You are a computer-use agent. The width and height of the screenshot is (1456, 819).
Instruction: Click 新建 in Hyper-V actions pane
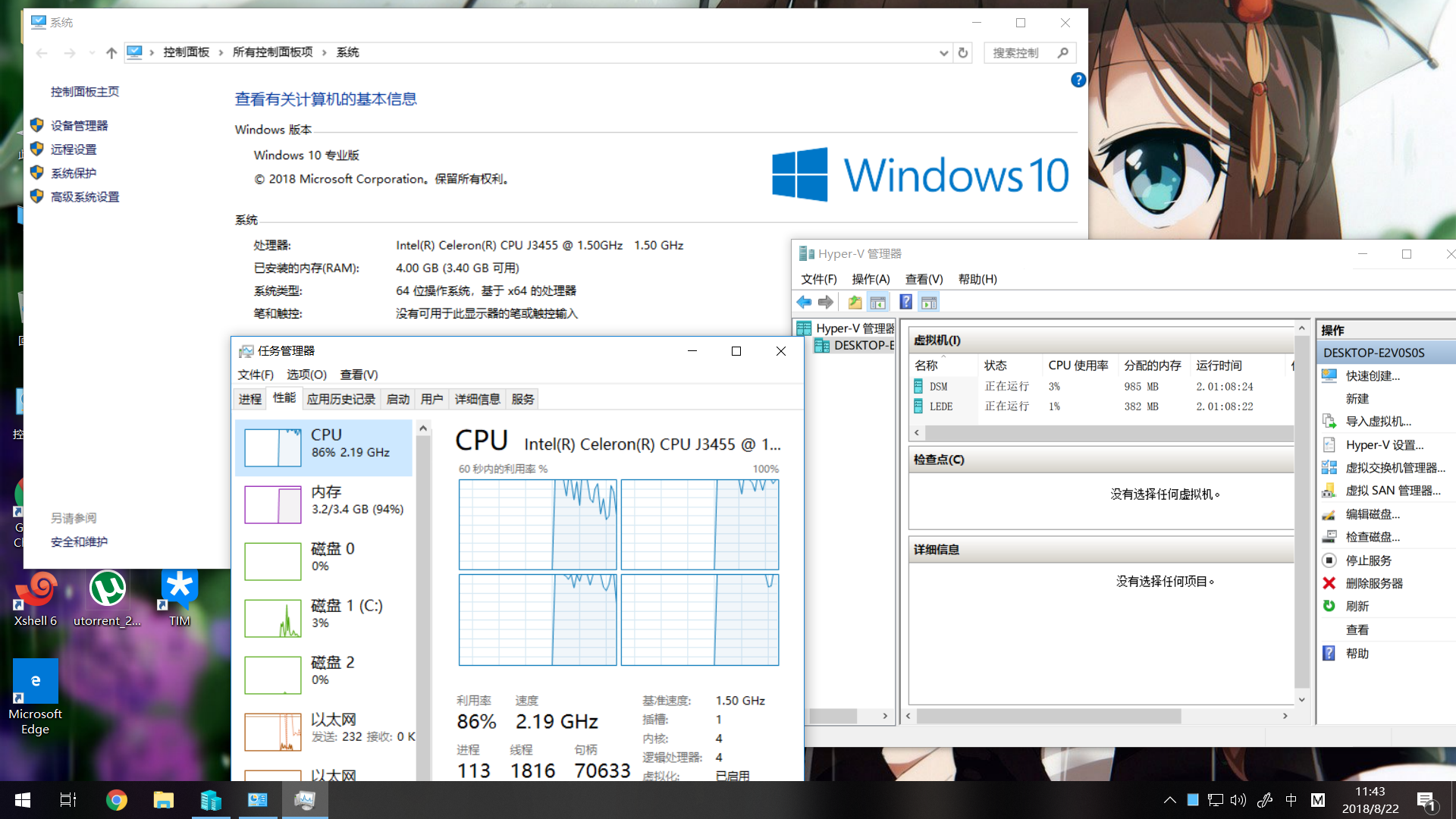click(x=1357, y=399)
